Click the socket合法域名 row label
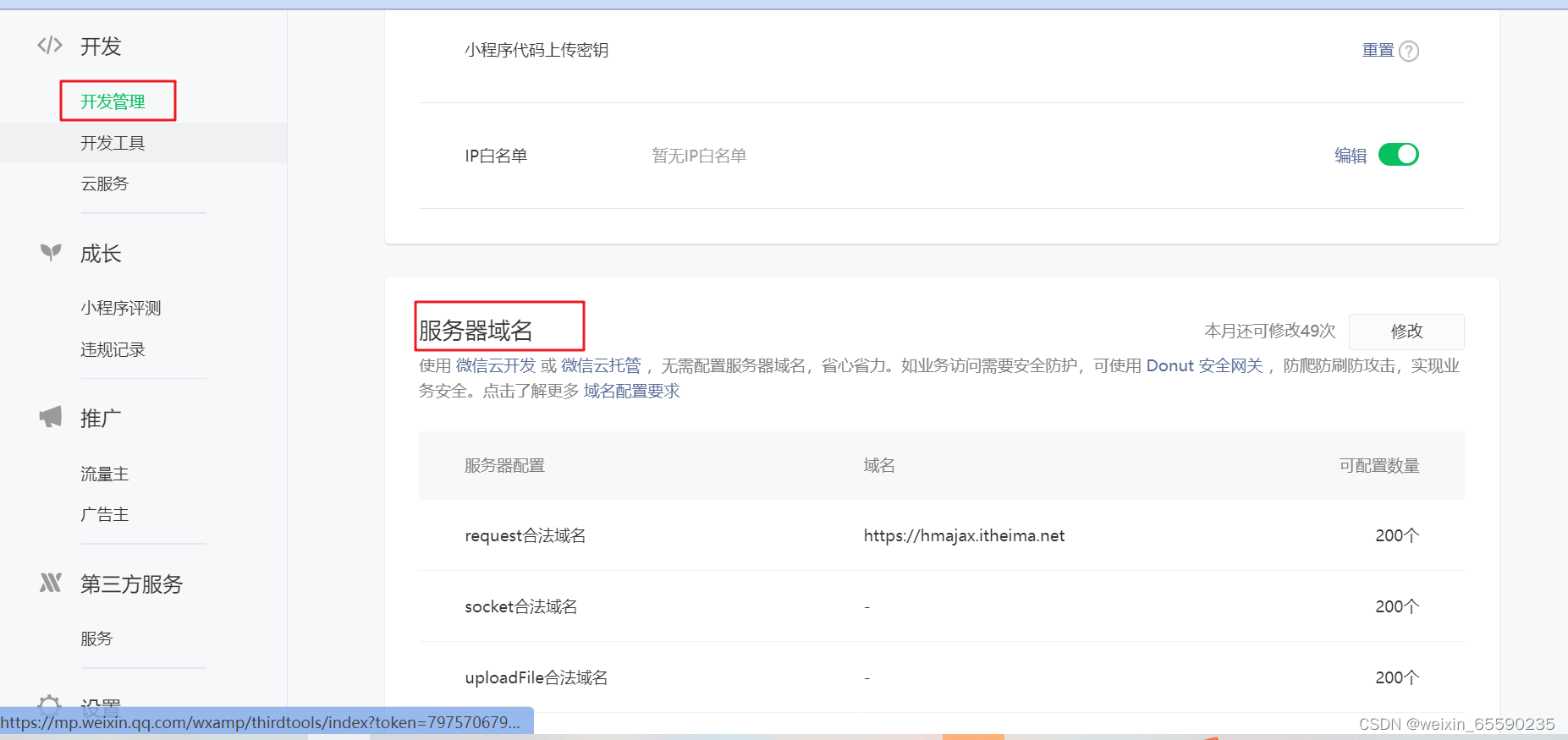The width and height of the screenshot is (1568, 740). coord(520,606)
